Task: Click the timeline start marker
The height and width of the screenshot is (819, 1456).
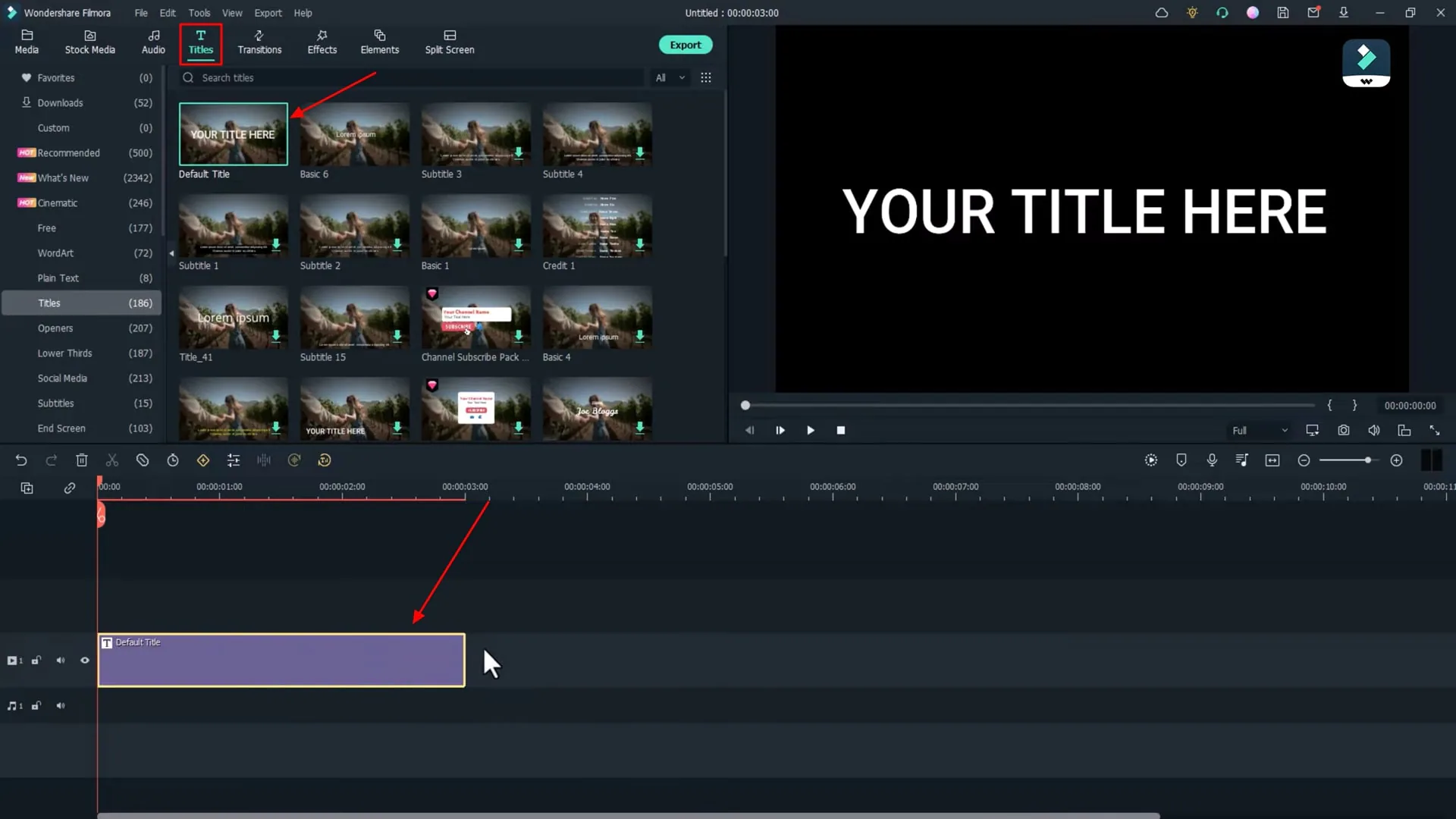Action: coord(100,515)
